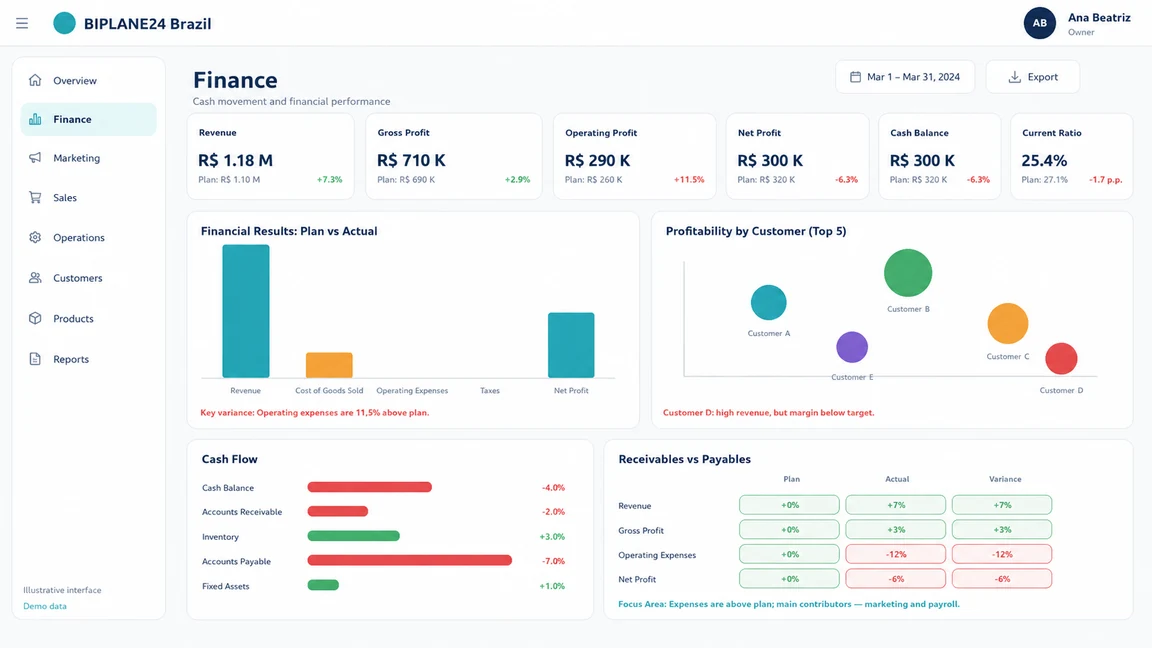Open the hamburger menu icon

22,24
